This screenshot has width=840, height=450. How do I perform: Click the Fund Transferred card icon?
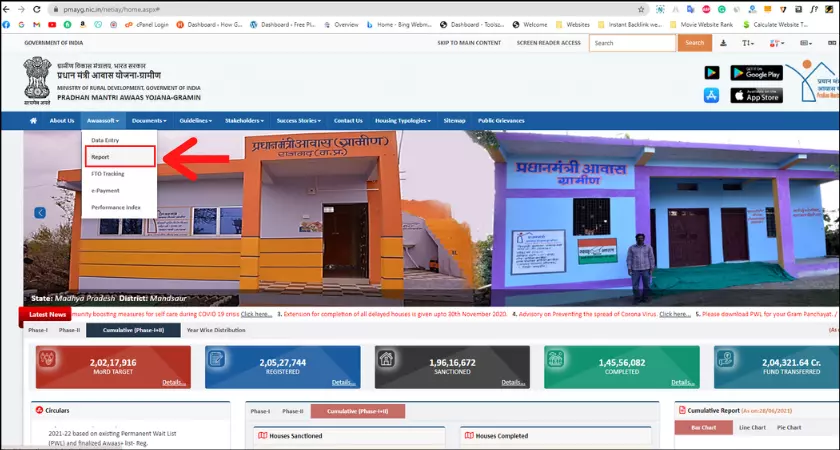[725, 358]
